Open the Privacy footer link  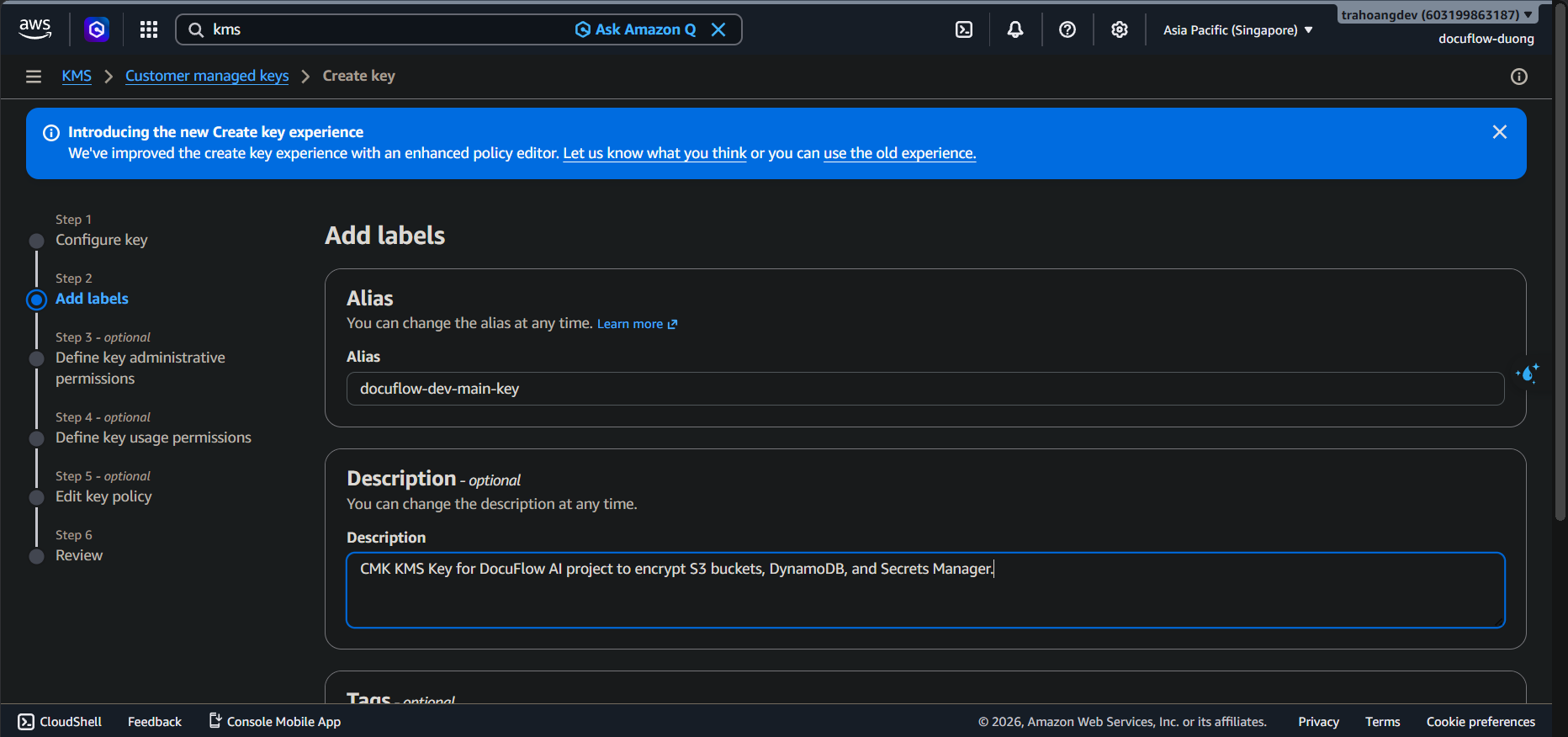(x=1318, y=722)
